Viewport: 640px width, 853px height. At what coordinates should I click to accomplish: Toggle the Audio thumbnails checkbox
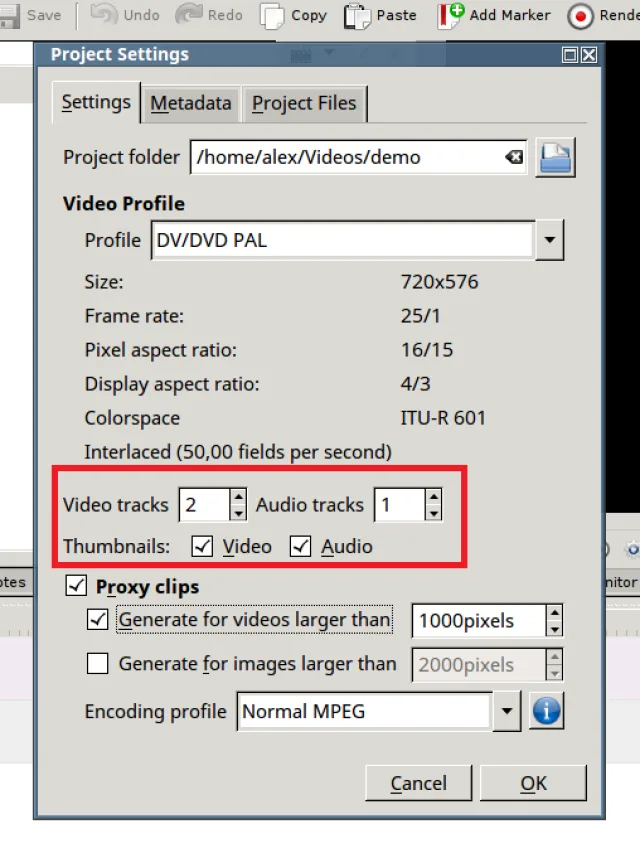click(300, 546)
